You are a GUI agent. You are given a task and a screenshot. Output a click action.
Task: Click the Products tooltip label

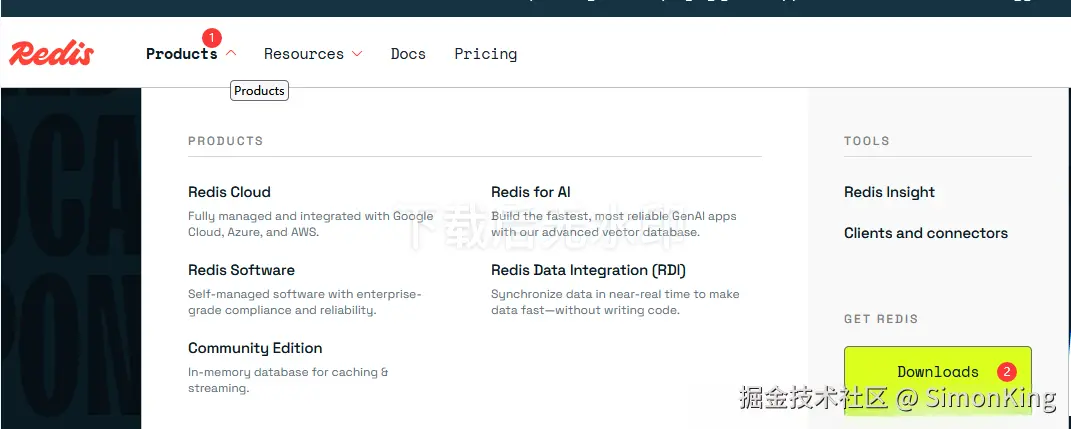pyautogui.click(x=259, y=91)
